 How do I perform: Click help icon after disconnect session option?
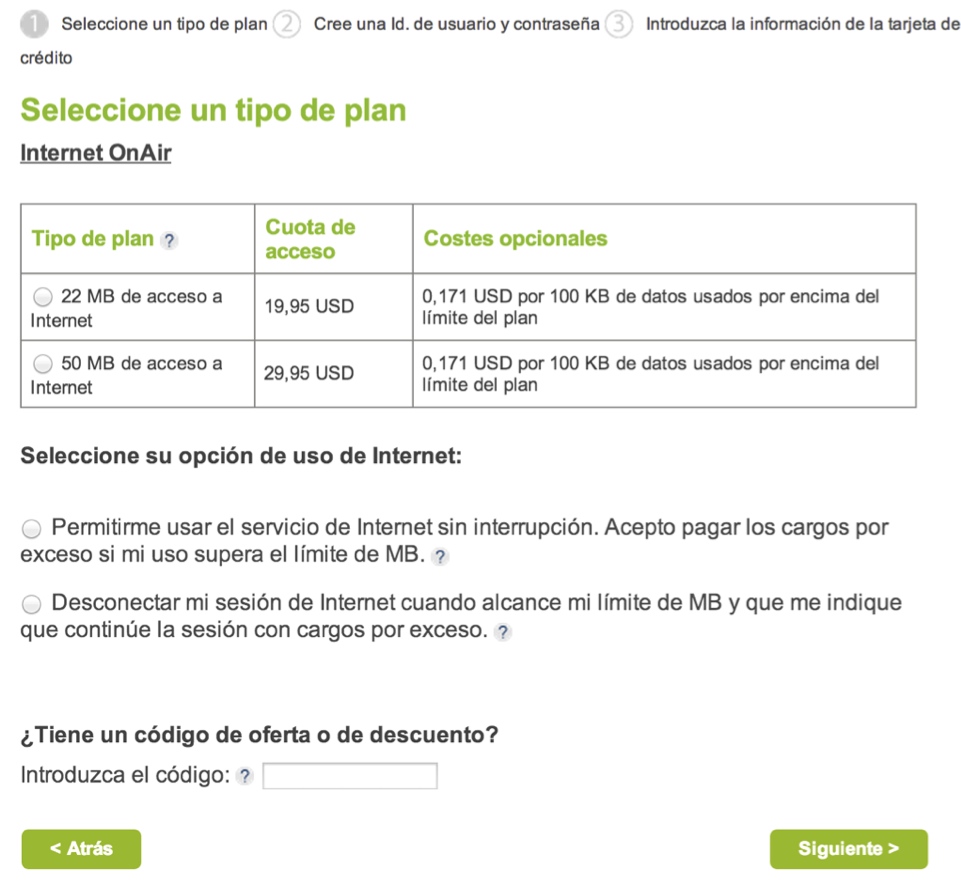pyautogui.click(x=503, y=632)
